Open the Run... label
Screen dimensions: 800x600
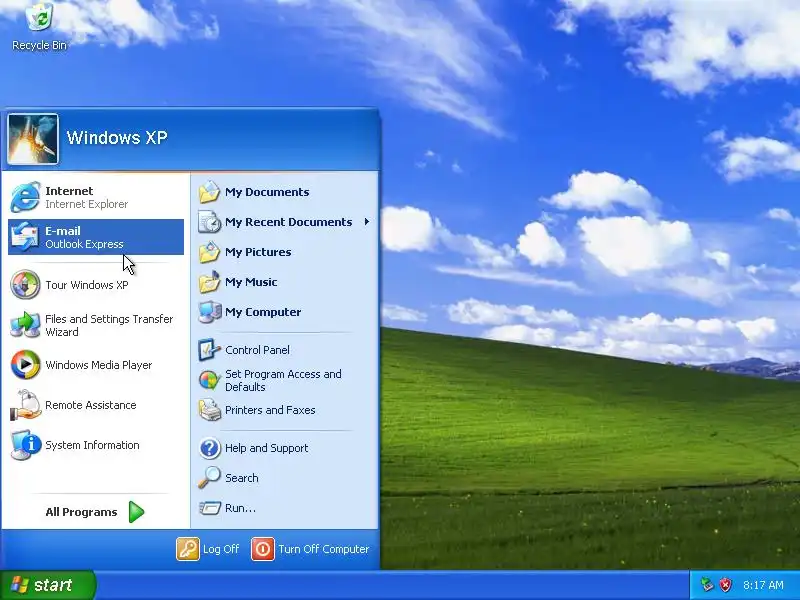pyautogui.click(x=240, y=508)
